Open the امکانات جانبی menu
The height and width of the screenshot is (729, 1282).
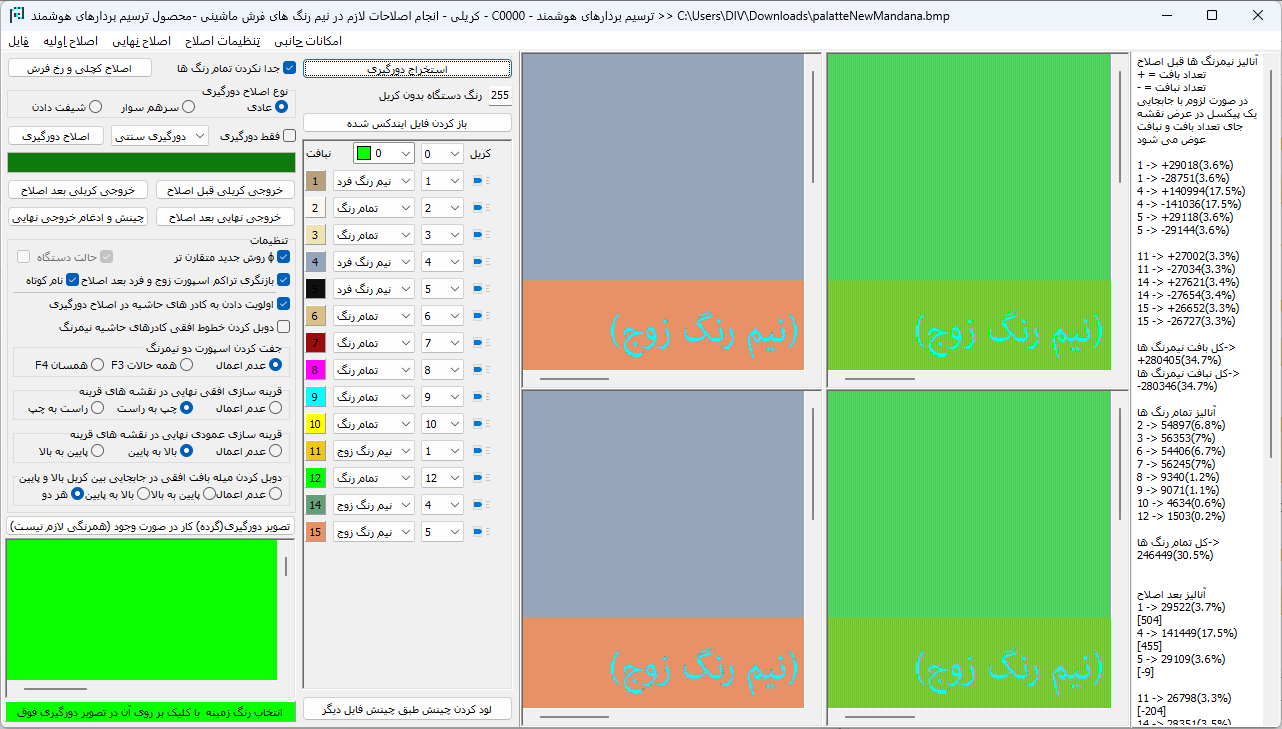click(308, 41)
